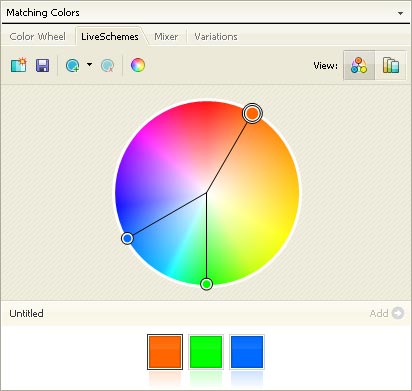Select the green handle on the wheel
Screen dimensions: 412x391
(x=206, y=284)
